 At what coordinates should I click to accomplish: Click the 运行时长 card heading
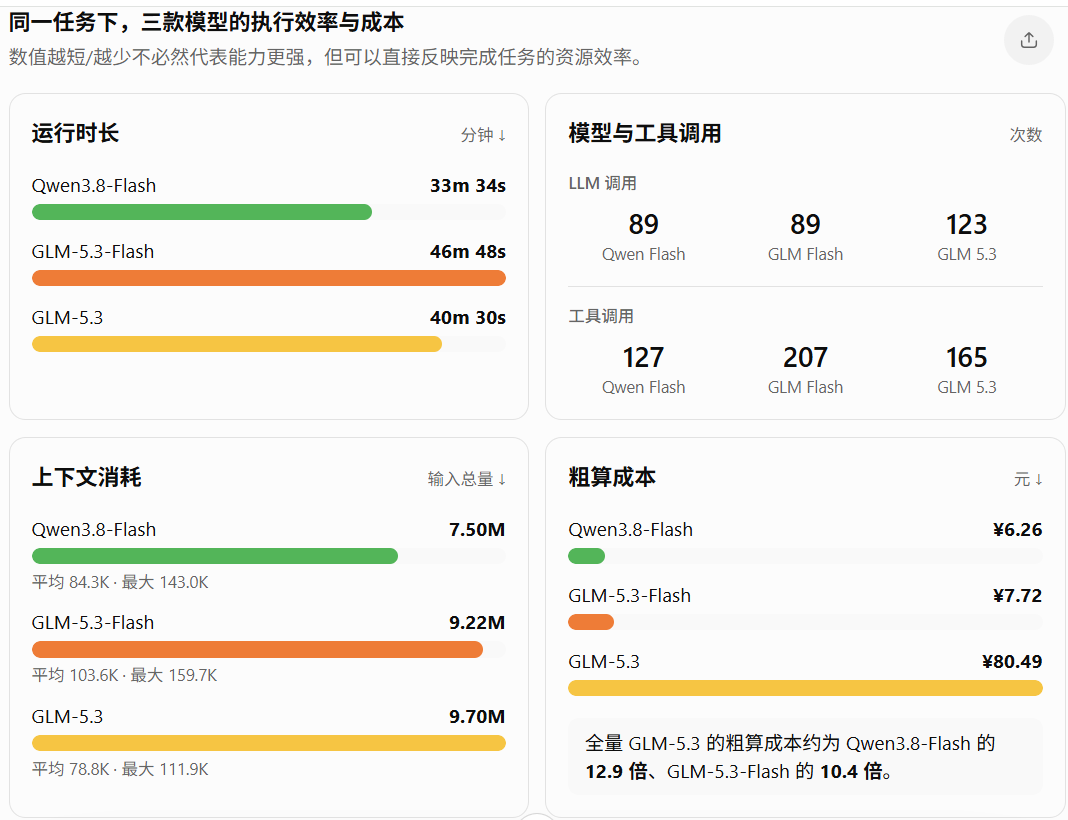(75, 133)
